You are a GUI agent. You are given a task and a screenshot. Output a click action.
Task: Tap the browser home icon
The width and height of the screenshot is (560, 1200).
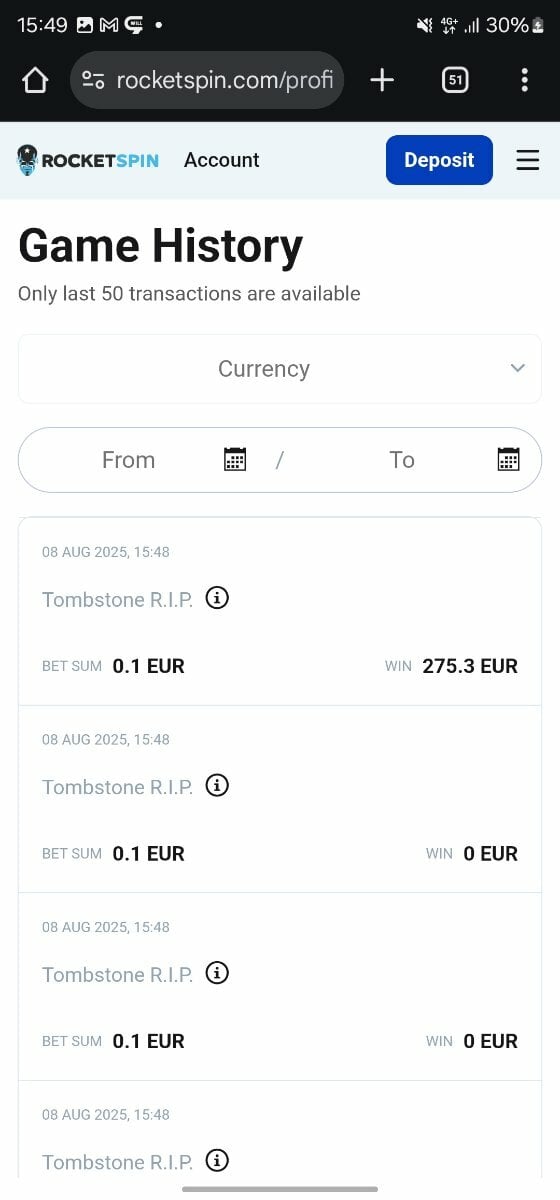click(35, 81)
